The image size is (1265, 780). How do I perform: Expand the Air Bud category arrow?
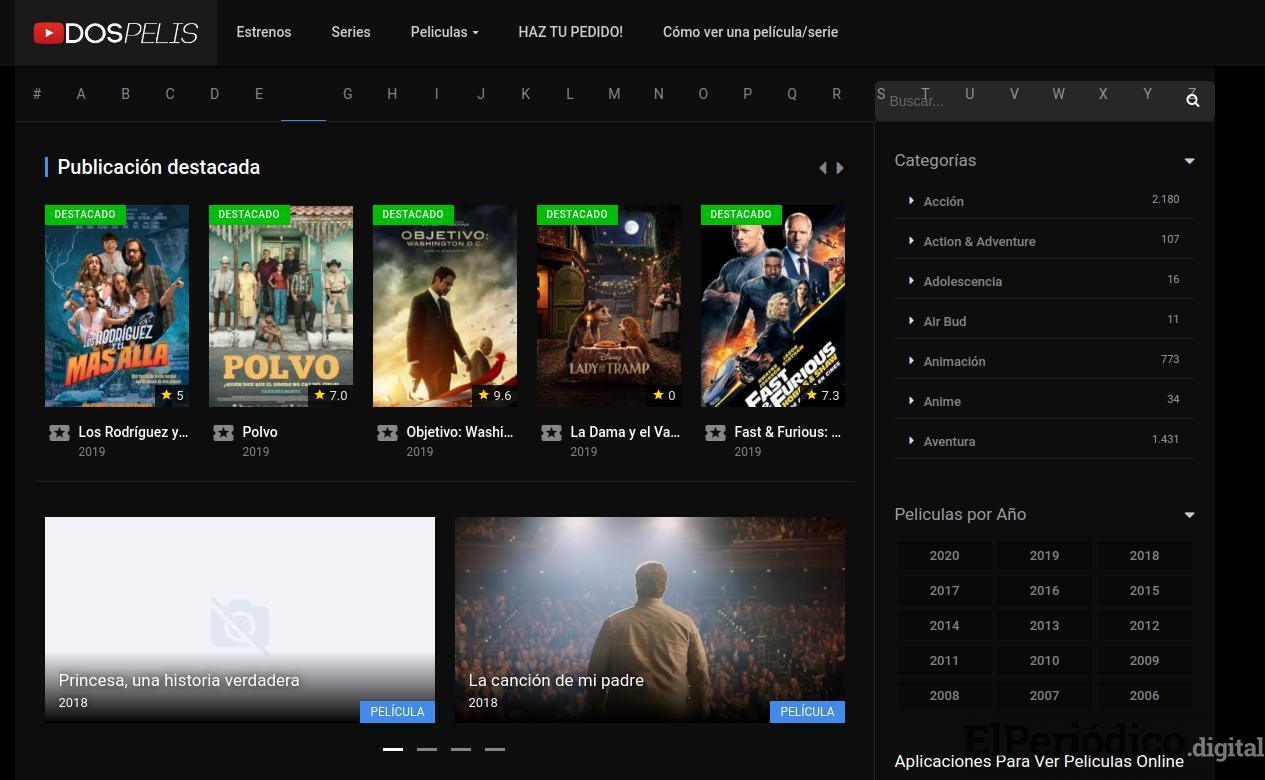[911, 321]
